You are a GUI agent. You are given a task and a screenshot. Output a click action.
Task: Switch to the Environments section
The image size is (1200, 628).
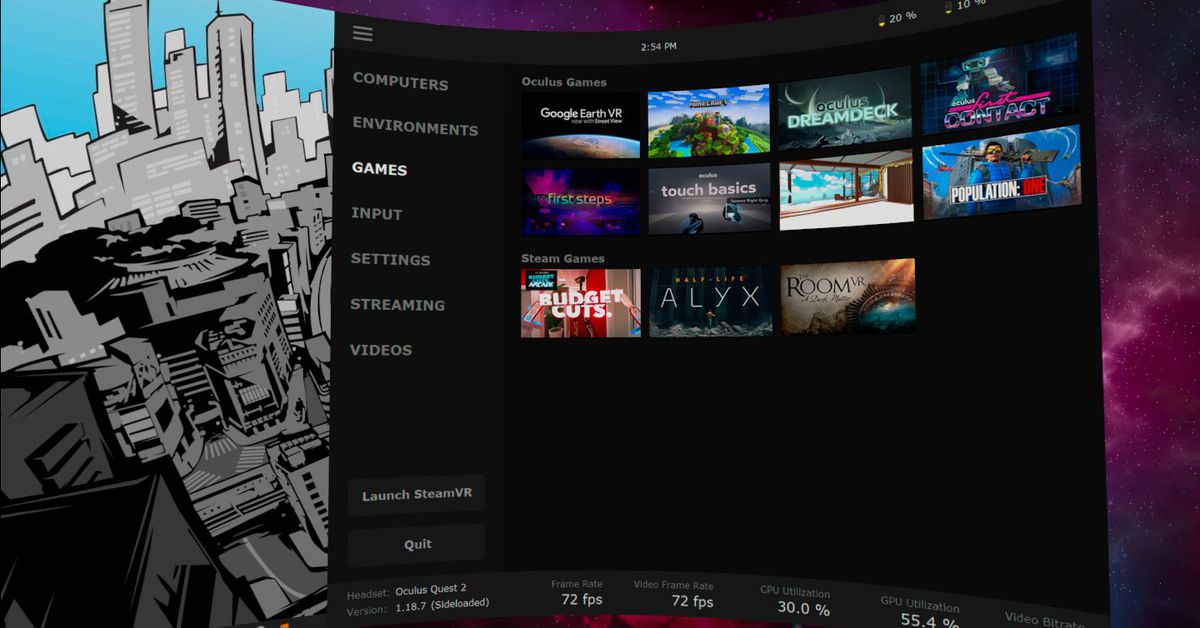pos(415,128)
